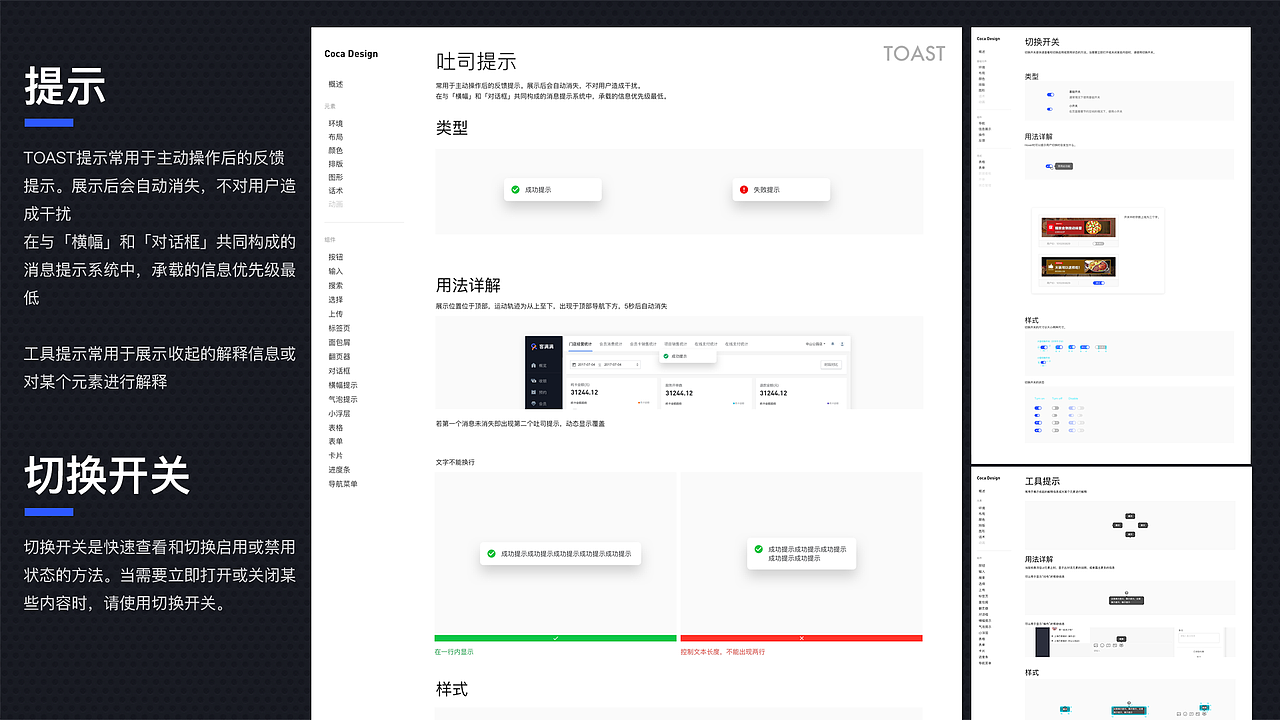Click green check icon in the two-line toast example
The height and width of the screenshot is (720, 1280).
(758, 549)
